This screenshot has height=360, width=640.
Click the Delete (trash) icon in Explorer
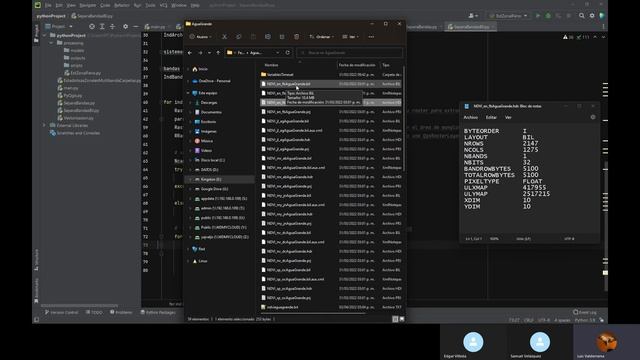tap(297, 37)
